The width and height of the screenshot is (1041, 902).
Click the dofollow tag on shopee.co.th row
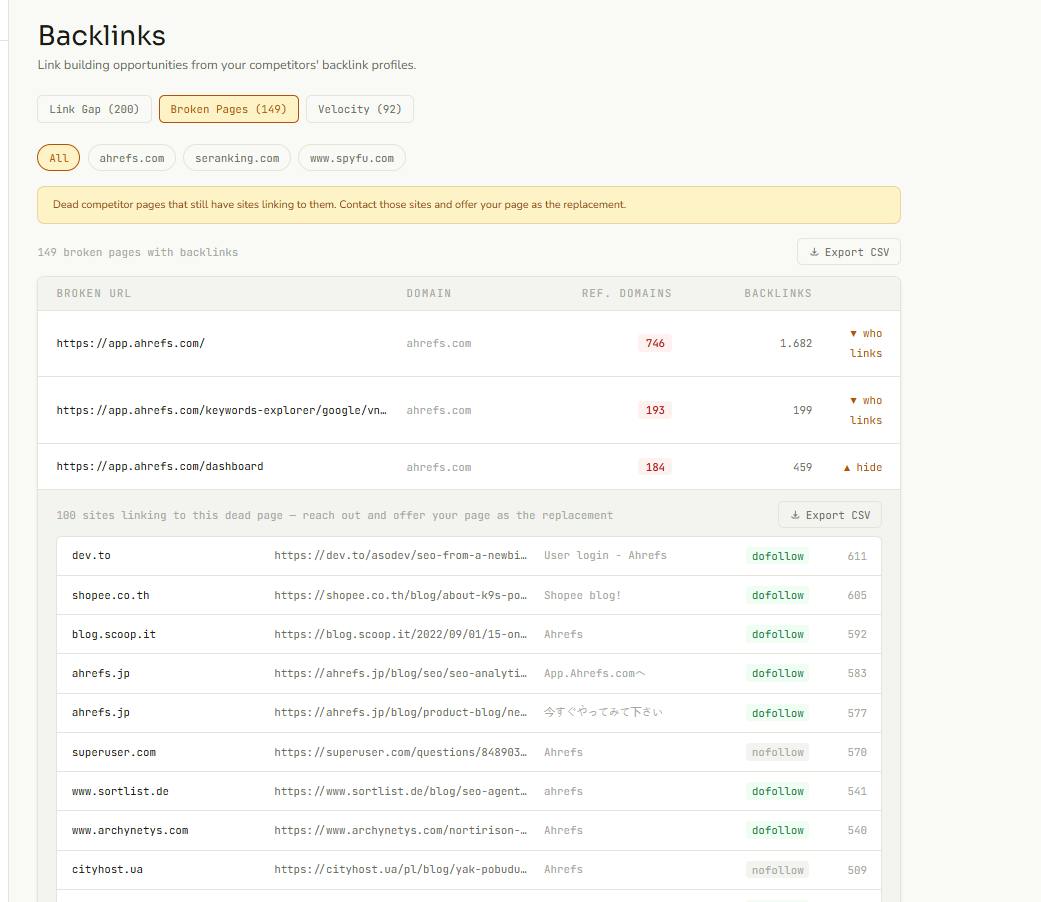(x=777, y=595)
